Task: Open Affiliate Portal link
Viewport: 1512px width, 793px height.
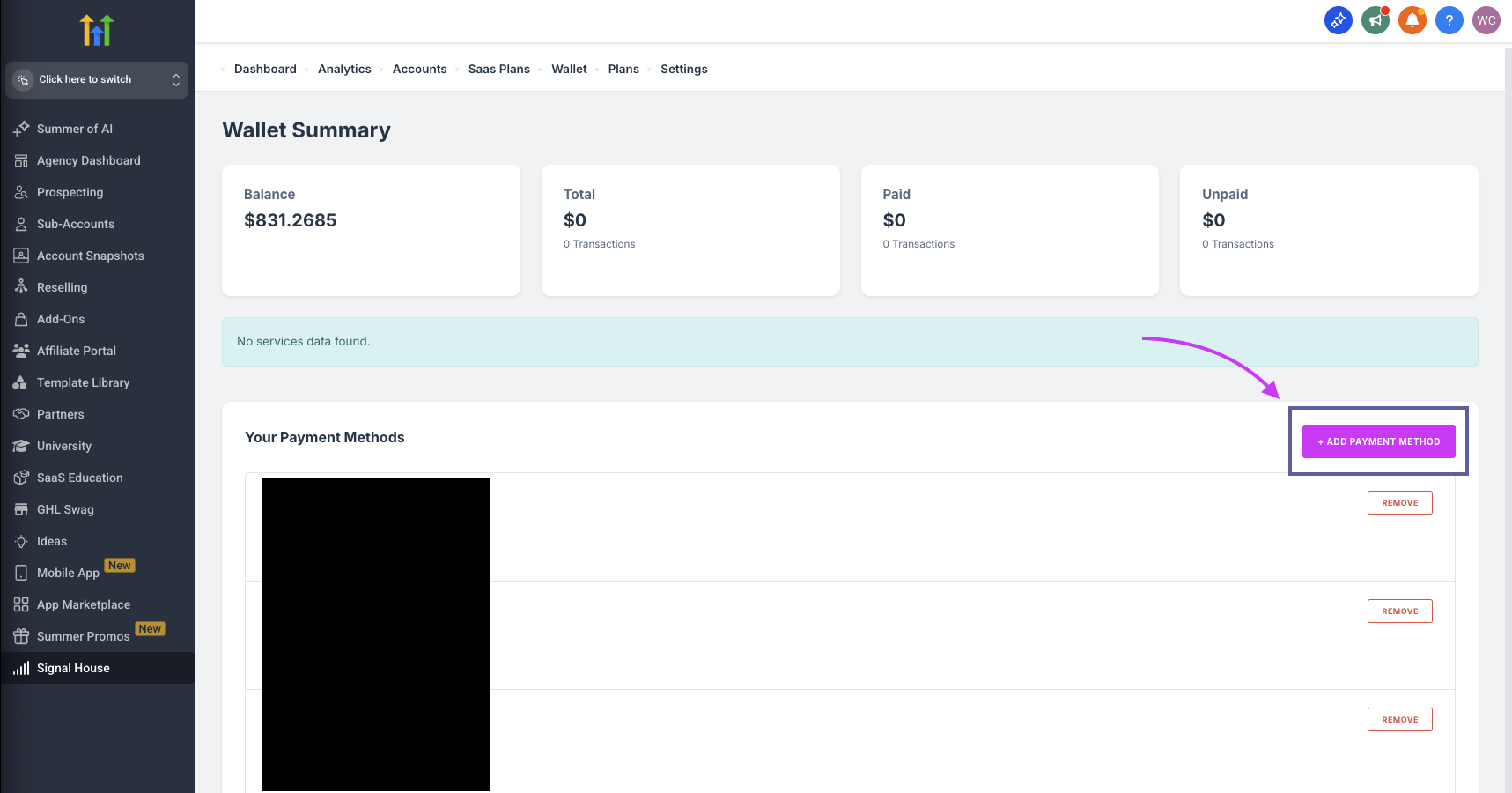Action: 77,351
